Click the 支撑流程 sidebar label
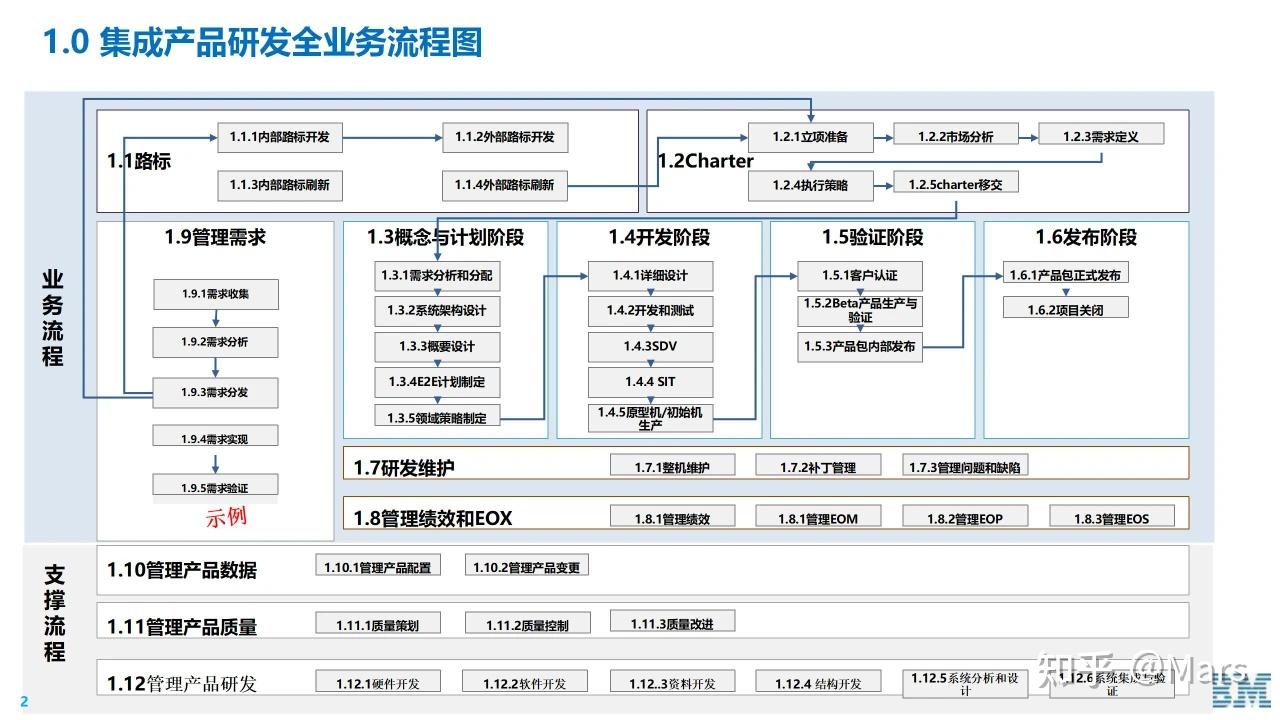This screenshot has height=720, width=1280. tap(54, 614)
